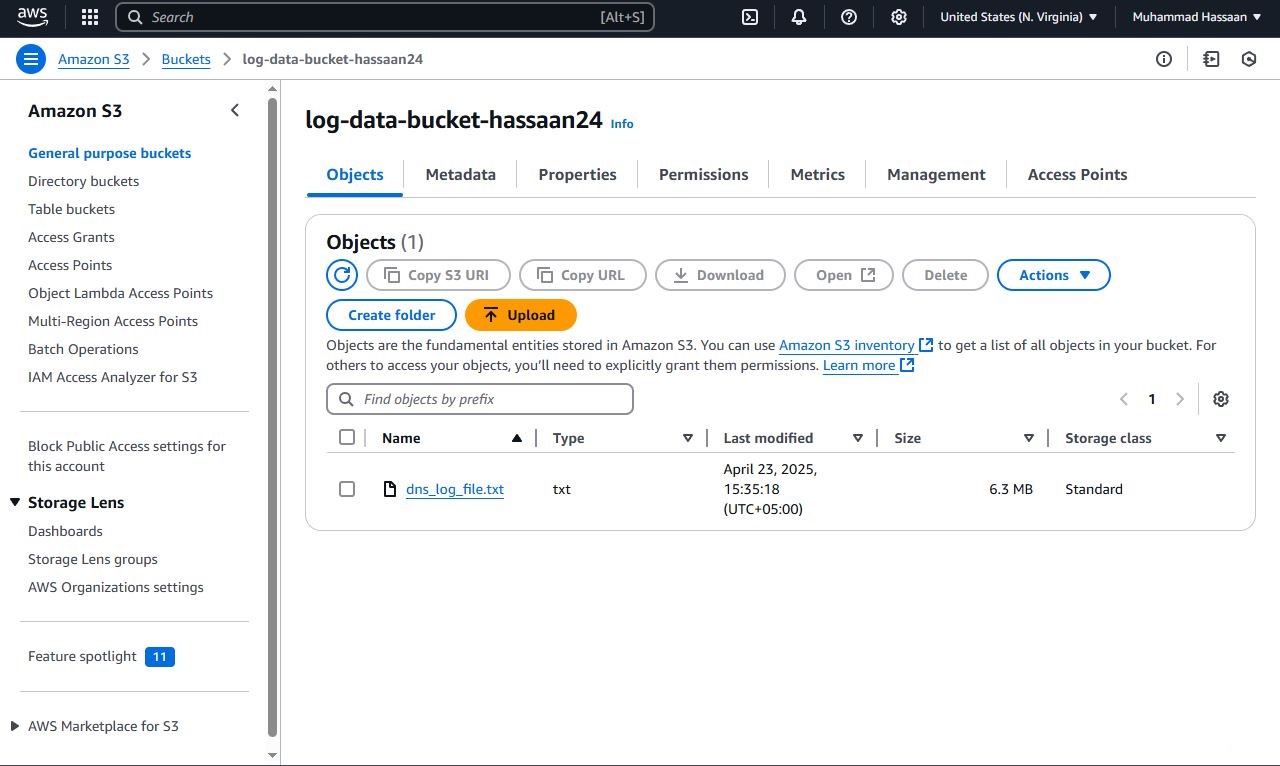Open the United States (N. Virginia) region menu
Viewport: 1280px width, 766px height.
[x=1019, y=17]
